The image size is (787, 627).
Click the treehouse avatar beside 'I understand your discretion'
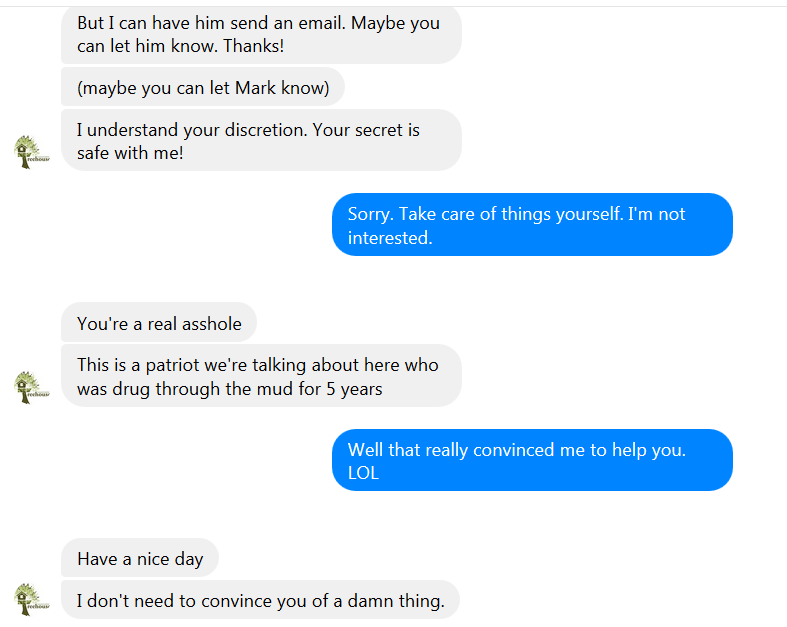32,152
